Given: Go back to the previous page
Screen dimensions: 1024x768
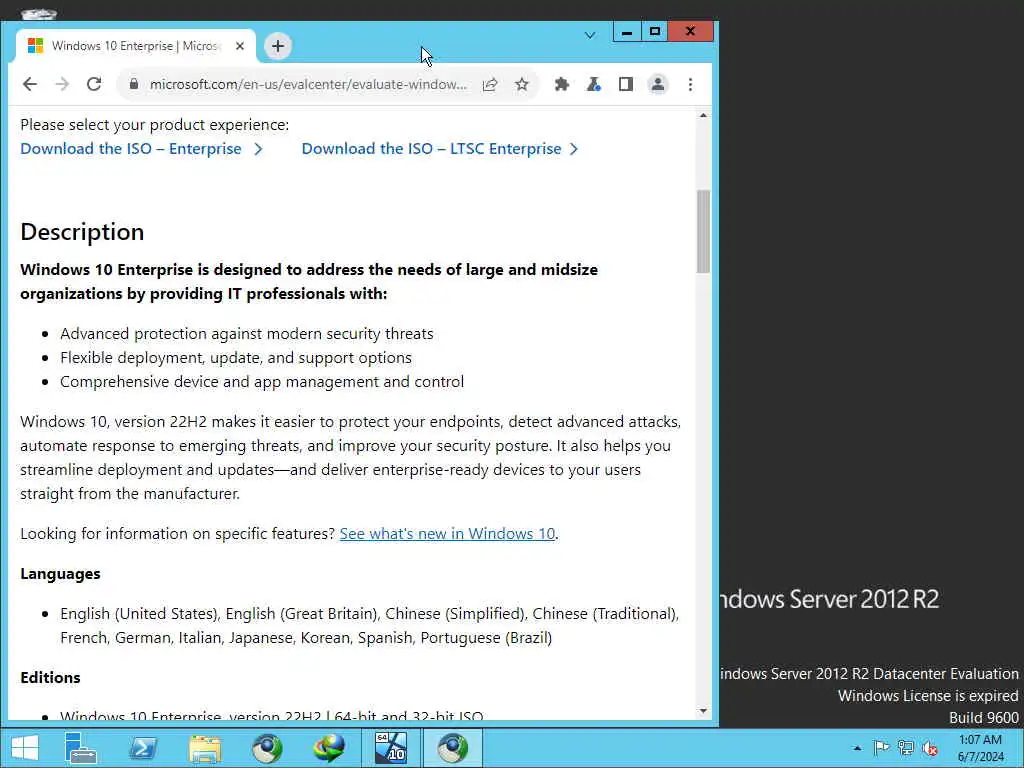Looking at the screenshot, I should click(x=30, y=84).
